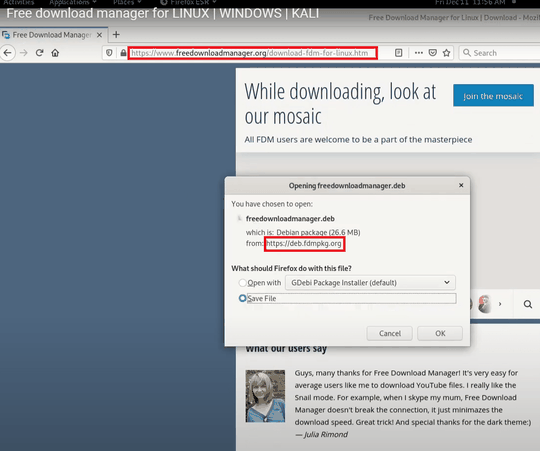Select the Open with radio button
Image resolution: width=540 pixels, height=451 pixels.
tap(242, 283)
